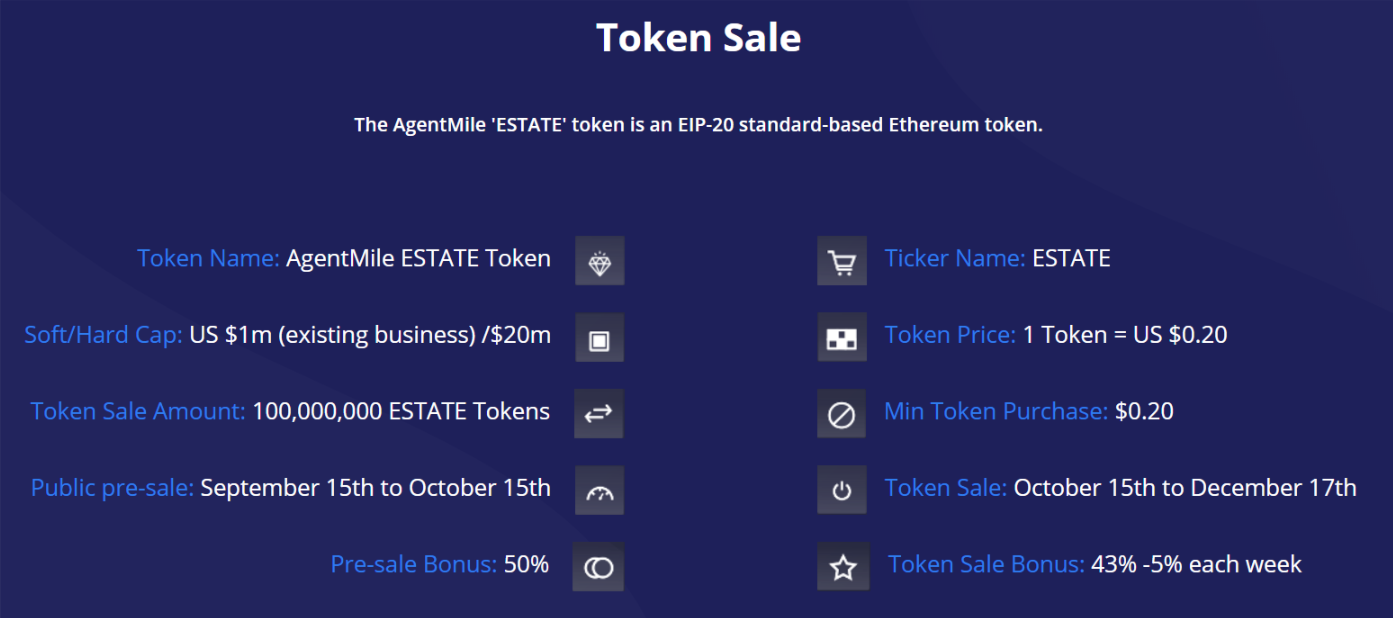Click the checkered icon beside Token Price

pyautogui.click(x=842, y=337)
